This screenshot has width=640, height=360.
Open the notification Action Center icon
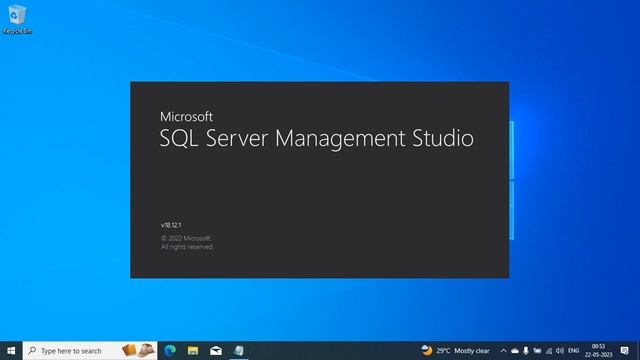click(624, 351)
